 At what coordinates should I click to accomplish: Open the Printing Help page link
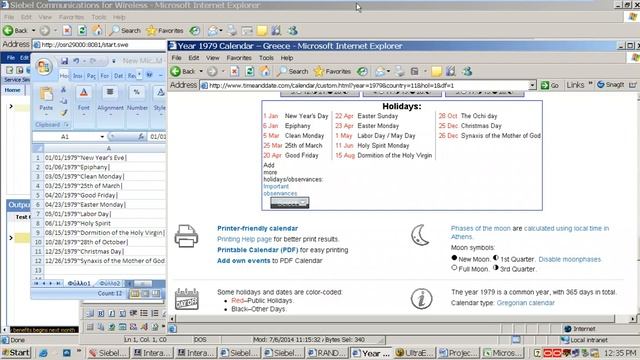pyautogui.click(x=244, y=239)
